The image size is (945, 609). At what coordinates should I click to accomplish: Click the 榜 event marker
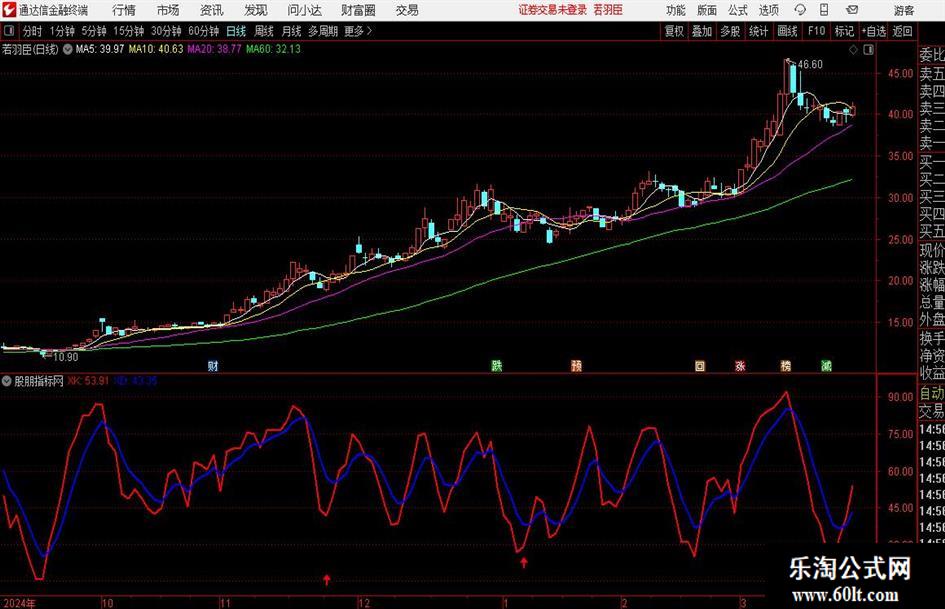coord(786,365)
